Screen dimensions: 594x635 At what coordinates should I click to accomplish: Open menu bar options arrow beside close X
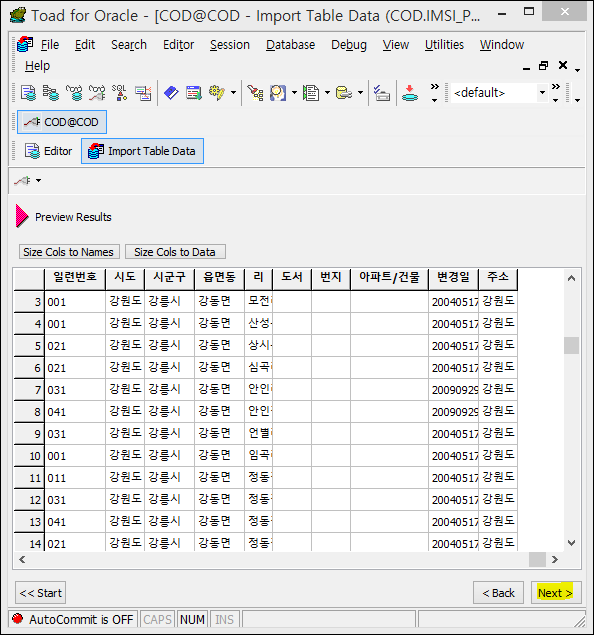click(x=577, y=70)
